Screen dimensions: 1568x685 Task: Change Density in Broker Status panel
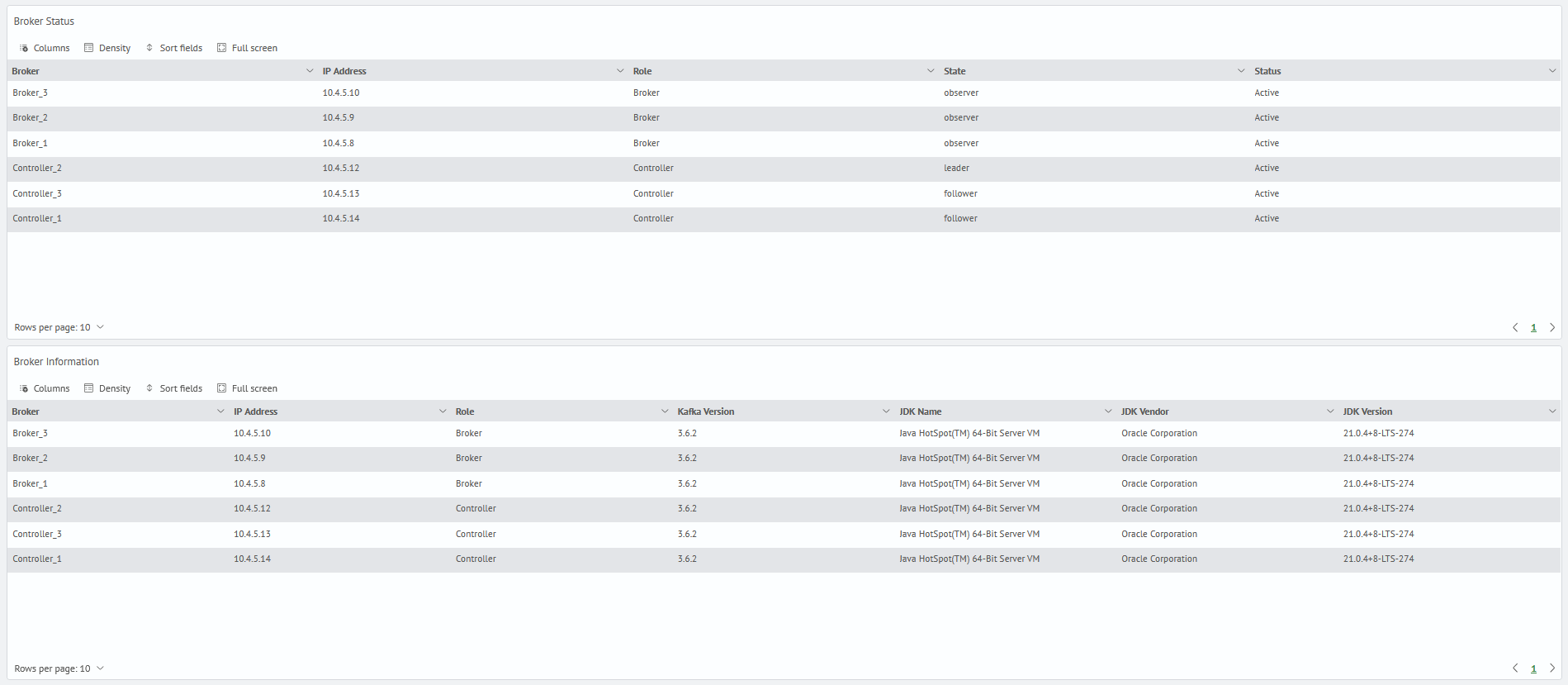pos(107,48)
